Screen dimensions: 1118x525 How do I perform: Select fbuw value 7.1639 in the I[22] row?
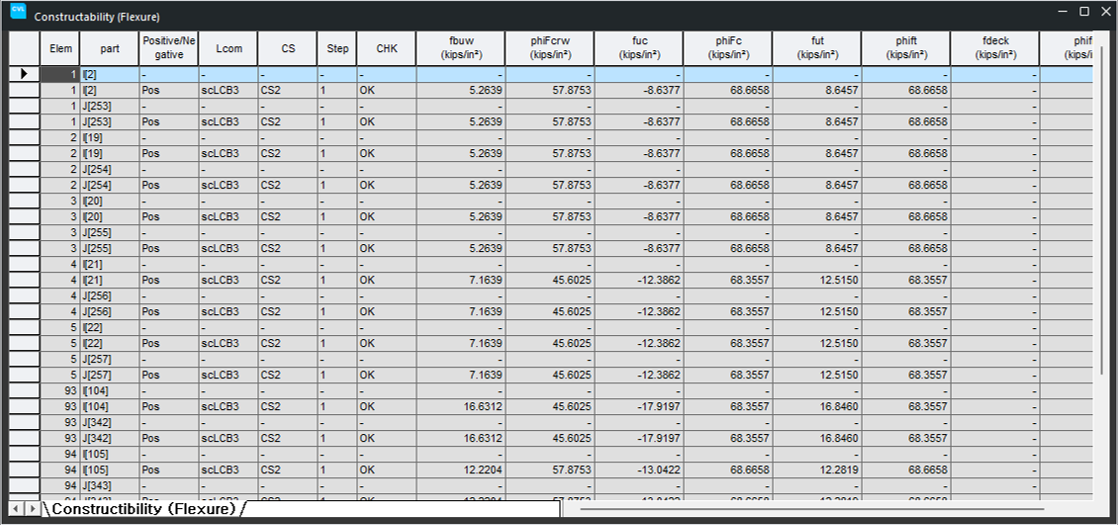pyautogui.click(x=461, y=343)
